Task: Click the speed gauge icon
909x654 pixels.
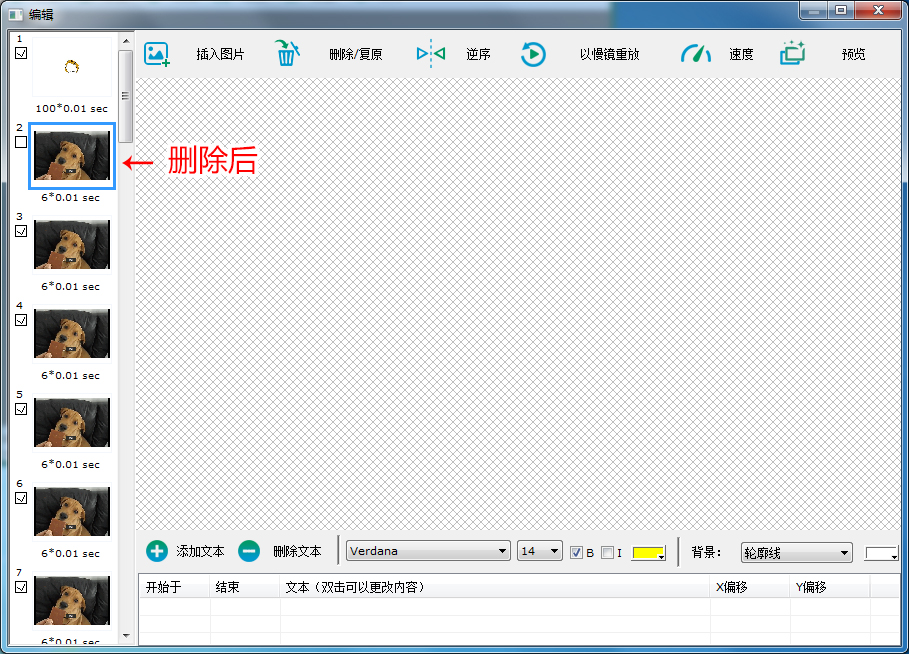Action: click(x=695, y=54)
